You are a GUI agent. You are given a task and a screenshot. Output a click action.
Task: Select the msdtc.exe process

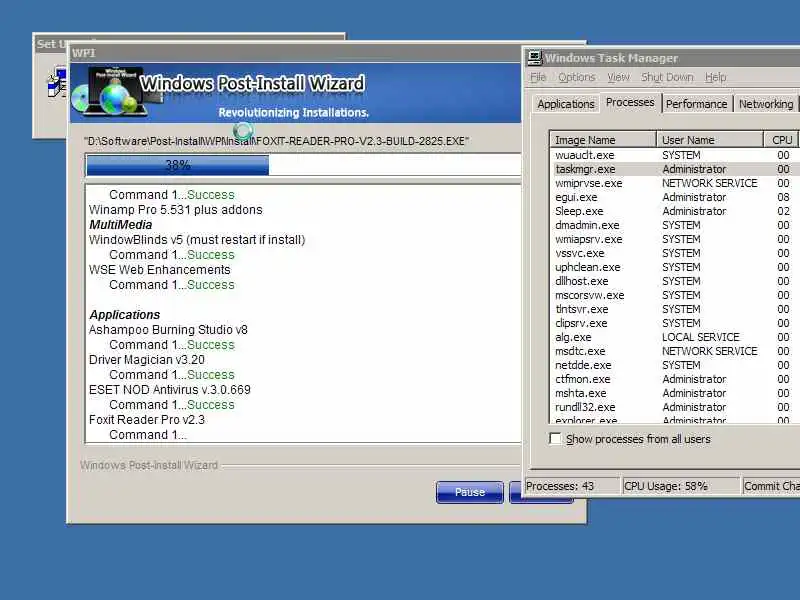pyautogui.click(x=673, y=352)
